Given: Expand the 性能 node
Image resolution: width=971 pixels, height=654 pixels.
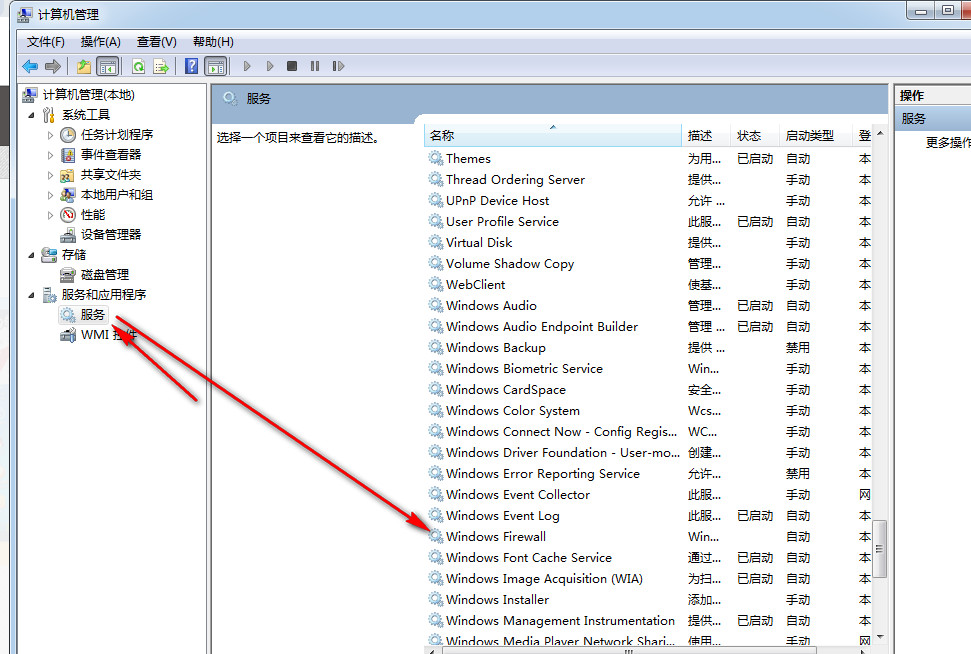Looking at the screenshot, I should 50,216.
